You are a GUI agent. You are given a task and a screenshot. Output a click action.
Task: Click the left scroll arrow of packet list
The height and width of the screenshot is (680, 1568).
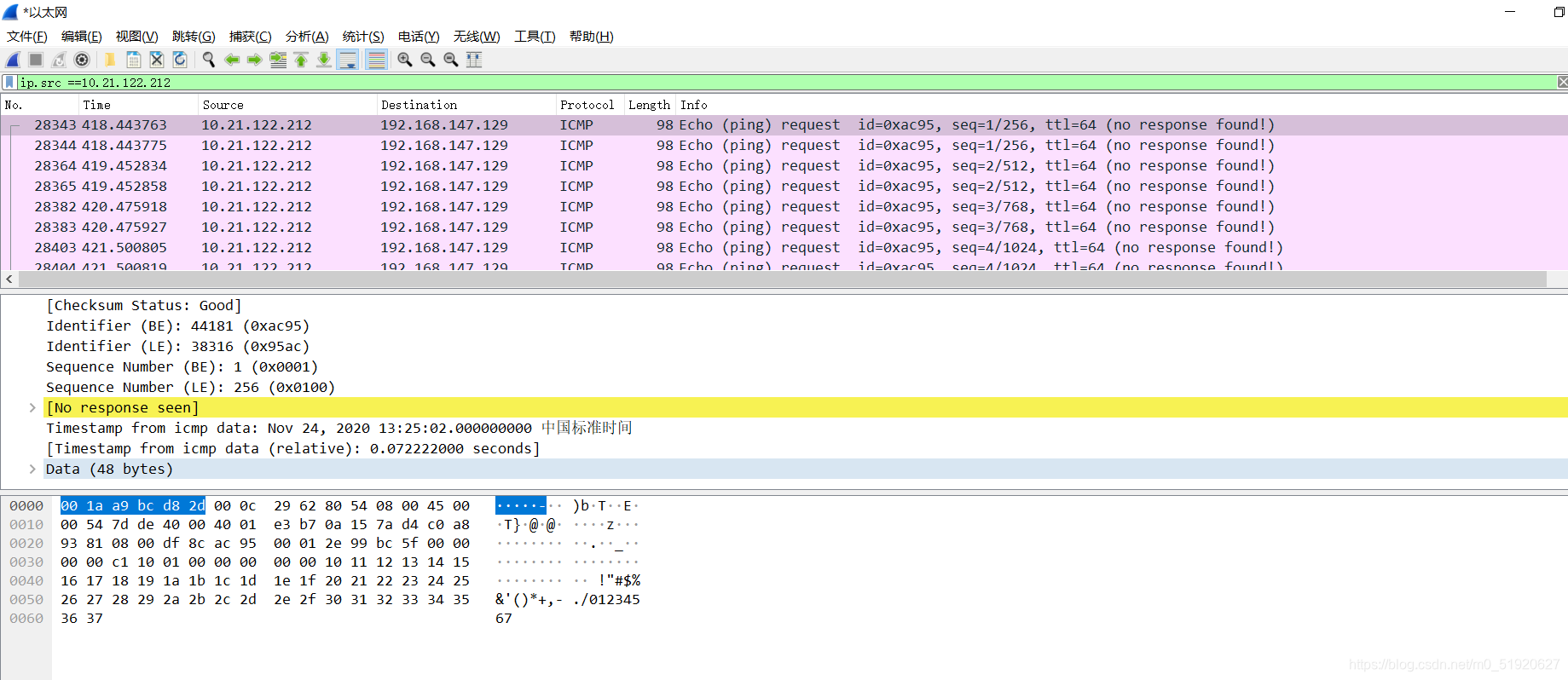(x=9, y=279)
